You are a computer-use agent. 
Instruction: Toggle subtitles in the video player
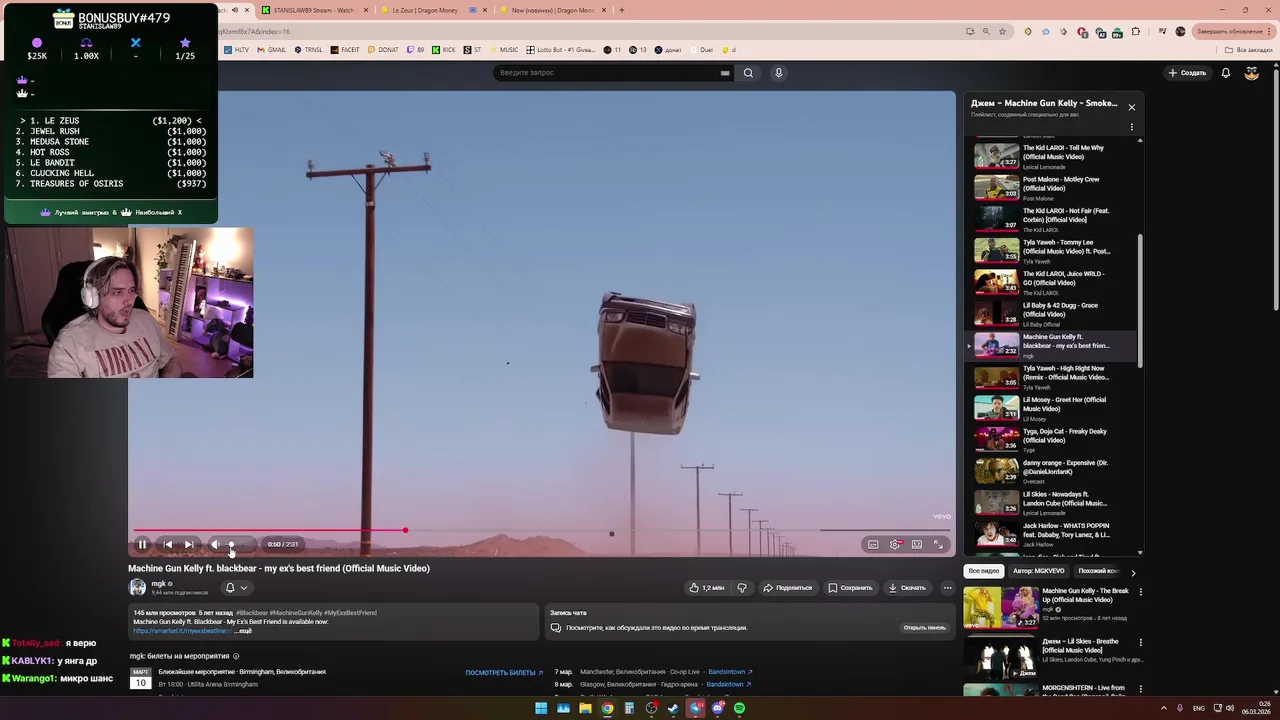pos(873,544)
